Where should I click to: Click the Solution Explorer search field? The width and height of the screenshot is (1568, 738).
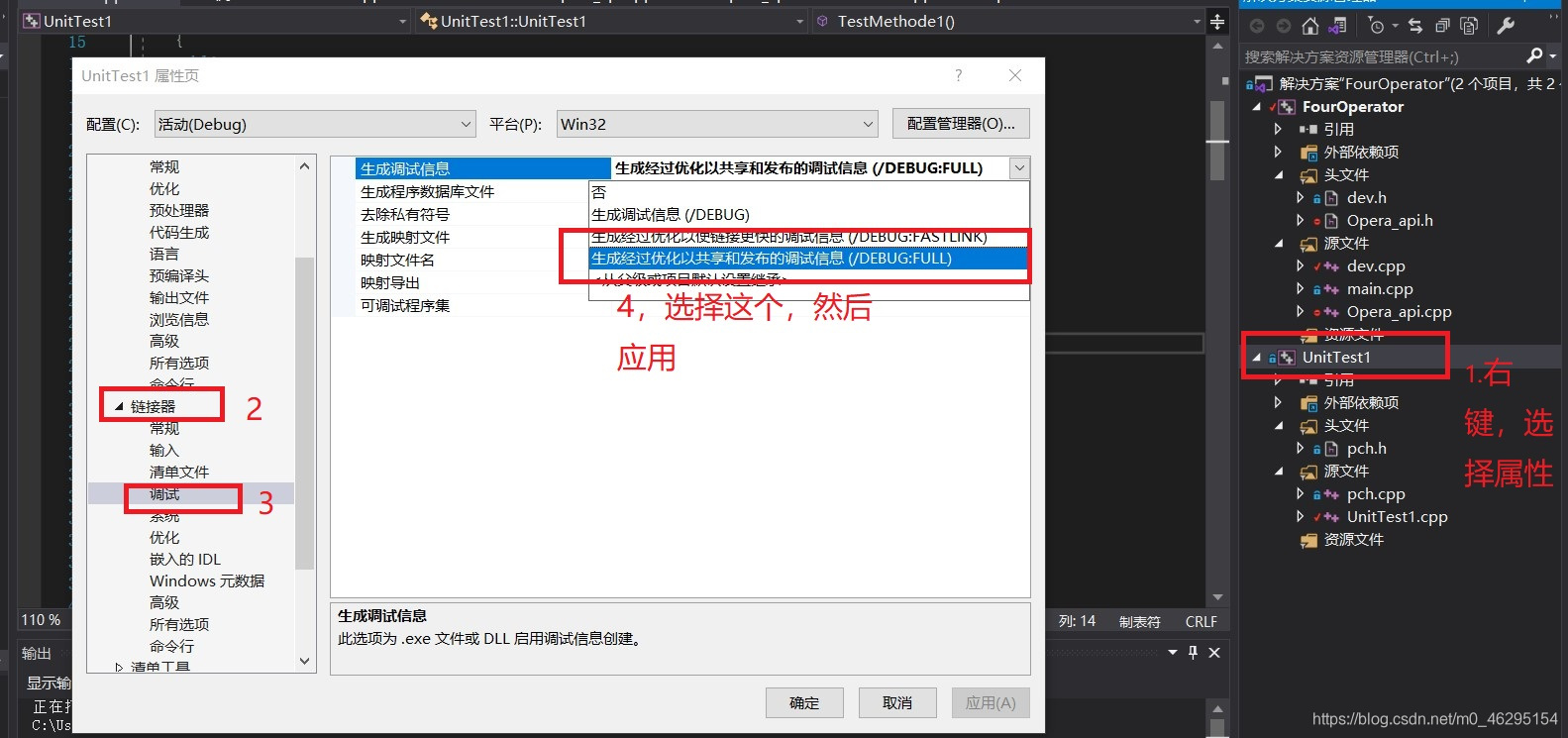[1381, 56]
